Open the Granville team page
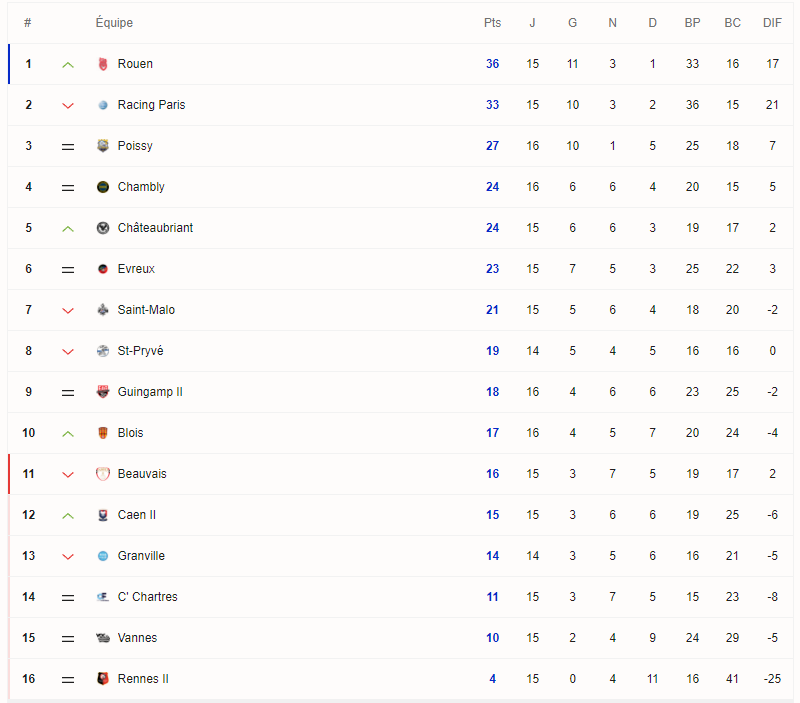The height and width of the screenshot is (703, 800). (x=141, y=556)
